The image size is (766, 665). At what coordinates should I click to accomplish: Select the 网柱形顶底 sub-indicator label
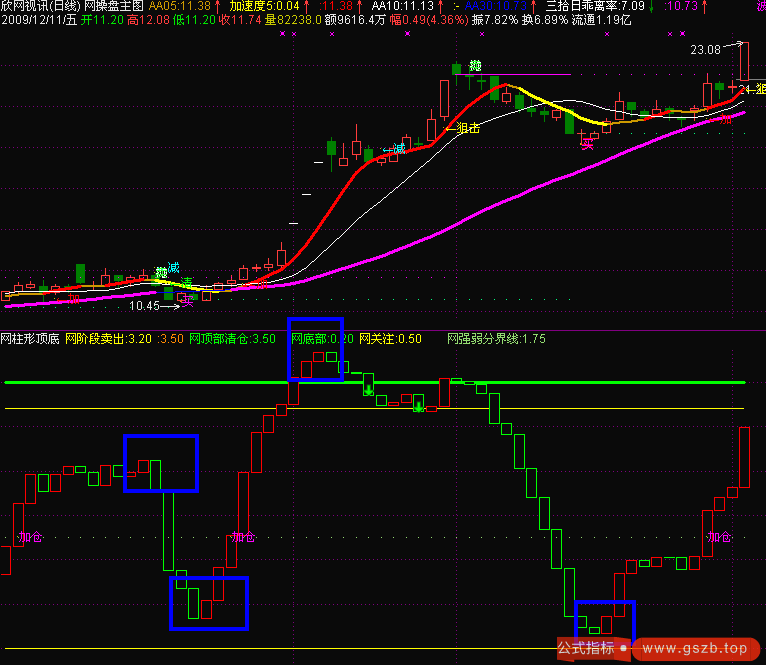[30, 339]
